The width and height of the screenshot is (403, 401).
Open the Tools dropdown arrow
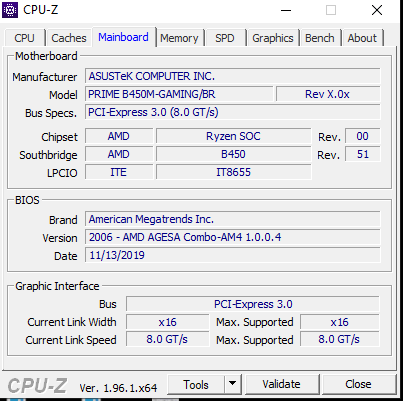[233, 384]
